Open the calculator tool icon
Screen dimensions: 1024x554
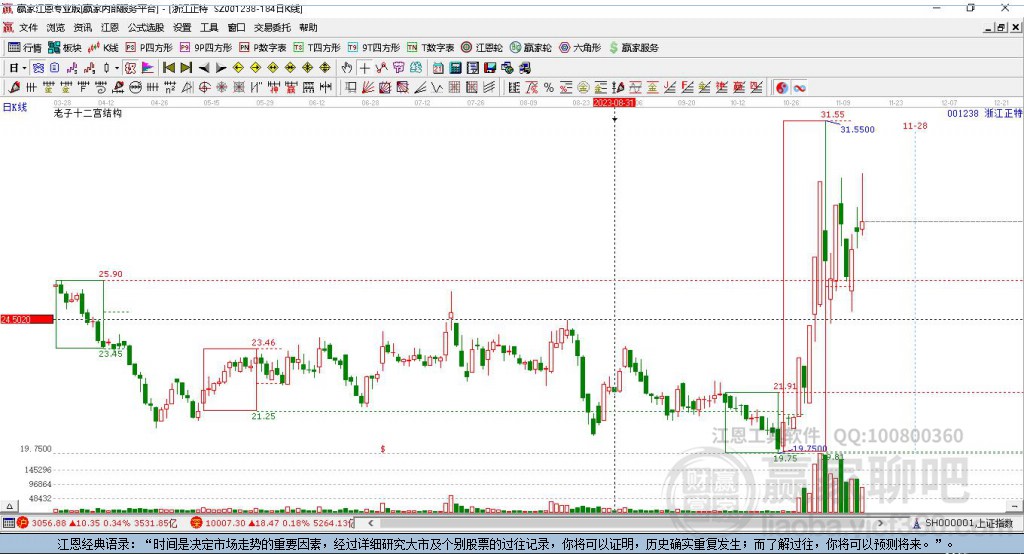[x=455, y=68]
